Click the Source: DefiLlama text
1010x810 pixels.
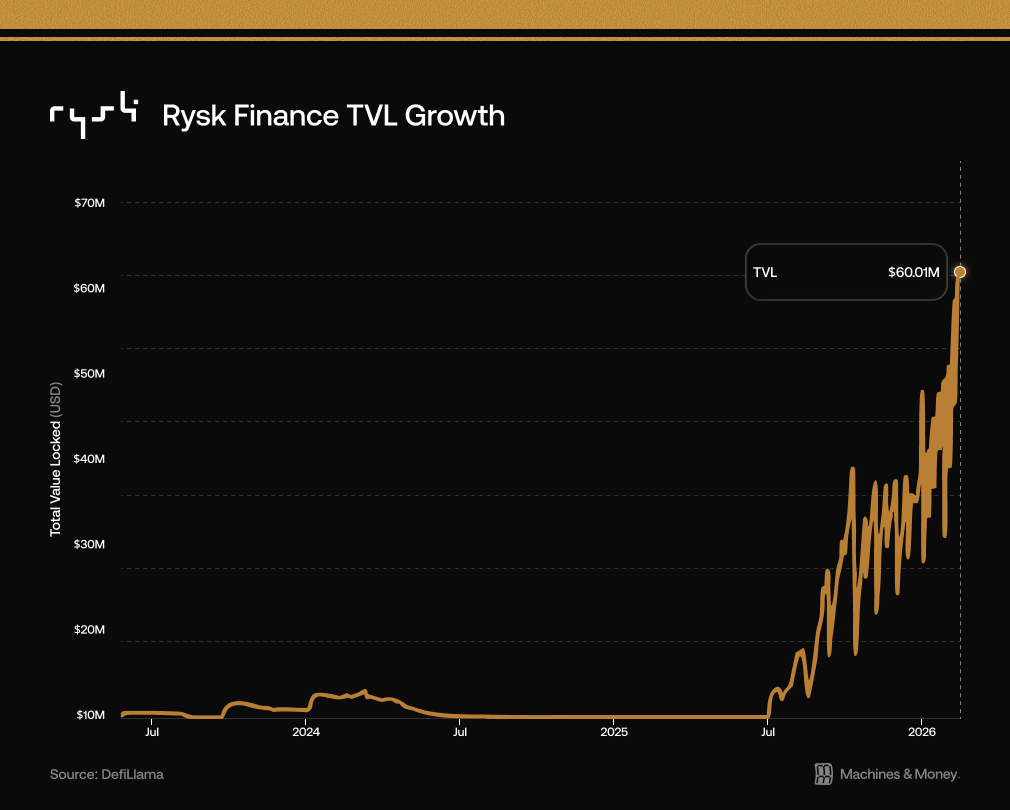pos(107,774)
